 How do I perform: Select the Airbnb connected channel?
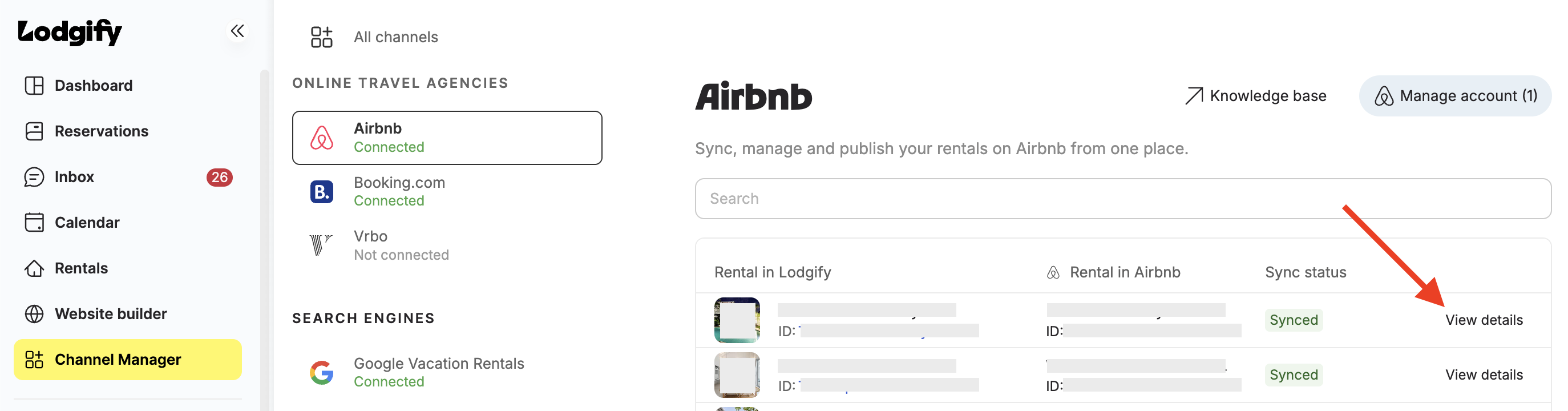pyautogui.click(x=447, y=138)
